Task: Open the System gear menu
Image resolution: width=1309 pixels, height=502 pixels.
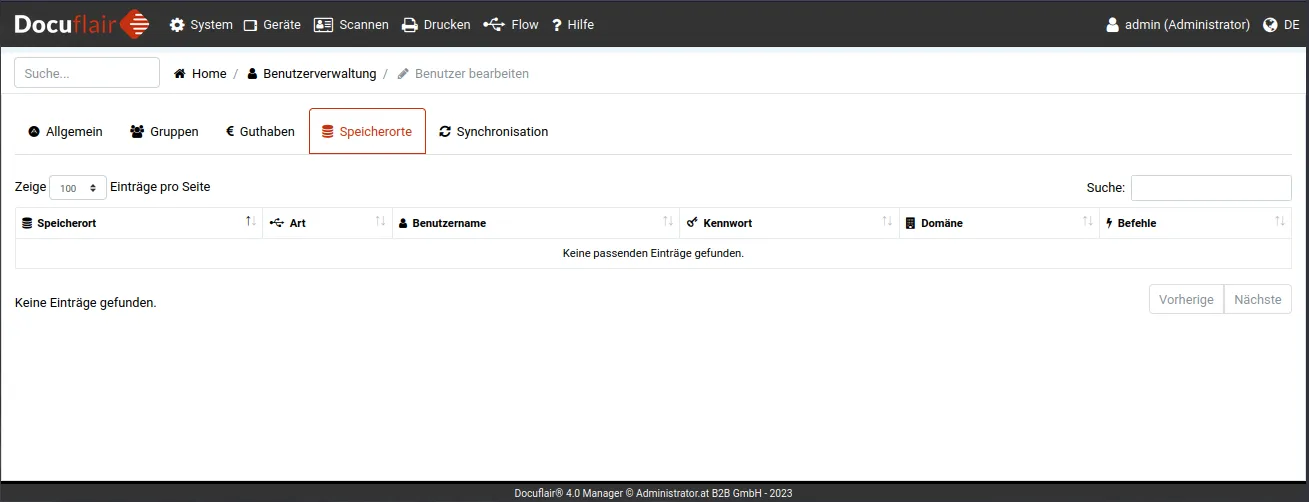Action: pyautogui.click(x=201, y=25)
